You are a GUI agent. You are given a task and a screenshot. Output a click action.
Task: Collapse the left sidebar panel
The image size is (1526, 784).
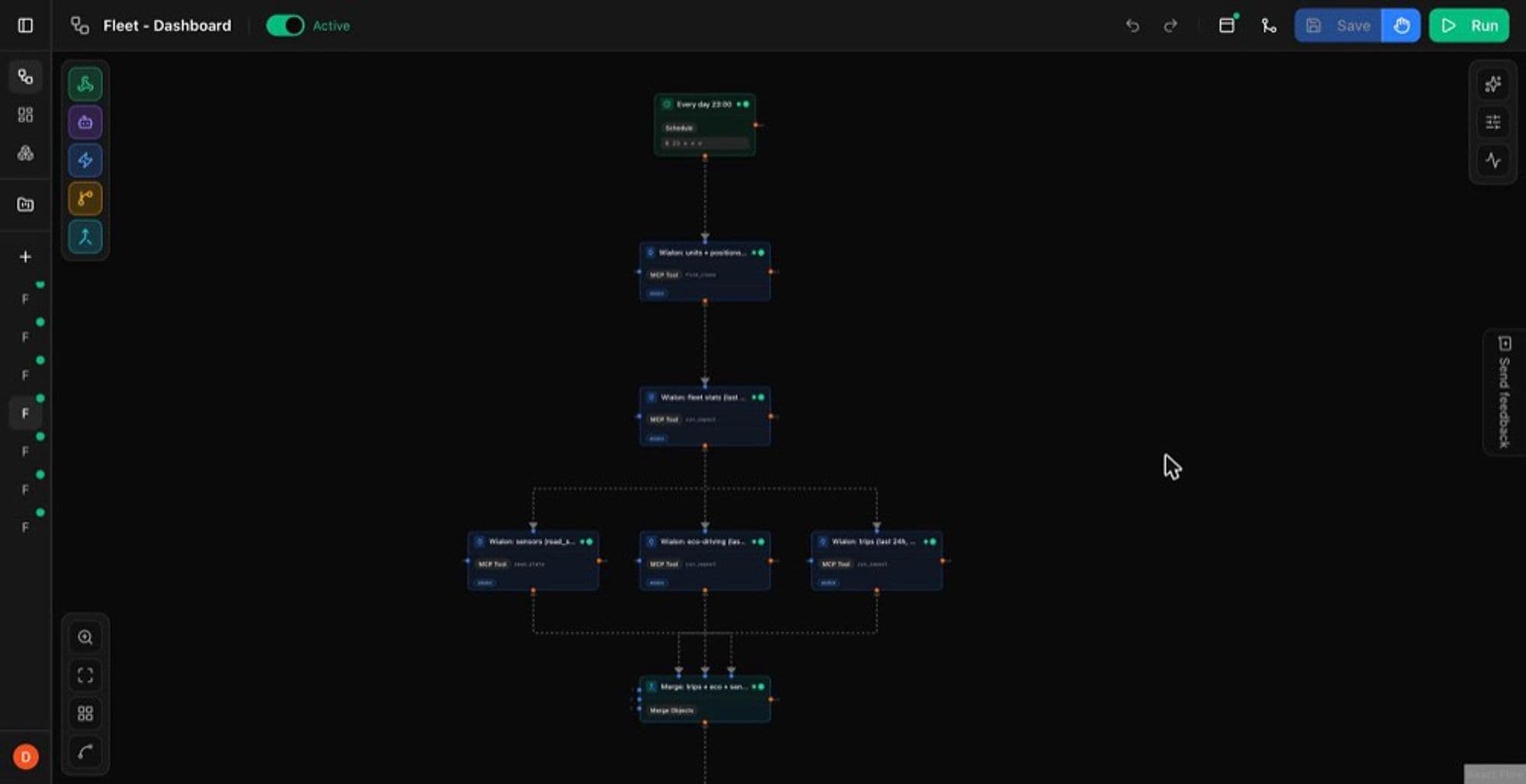click(x=25, y=25)
